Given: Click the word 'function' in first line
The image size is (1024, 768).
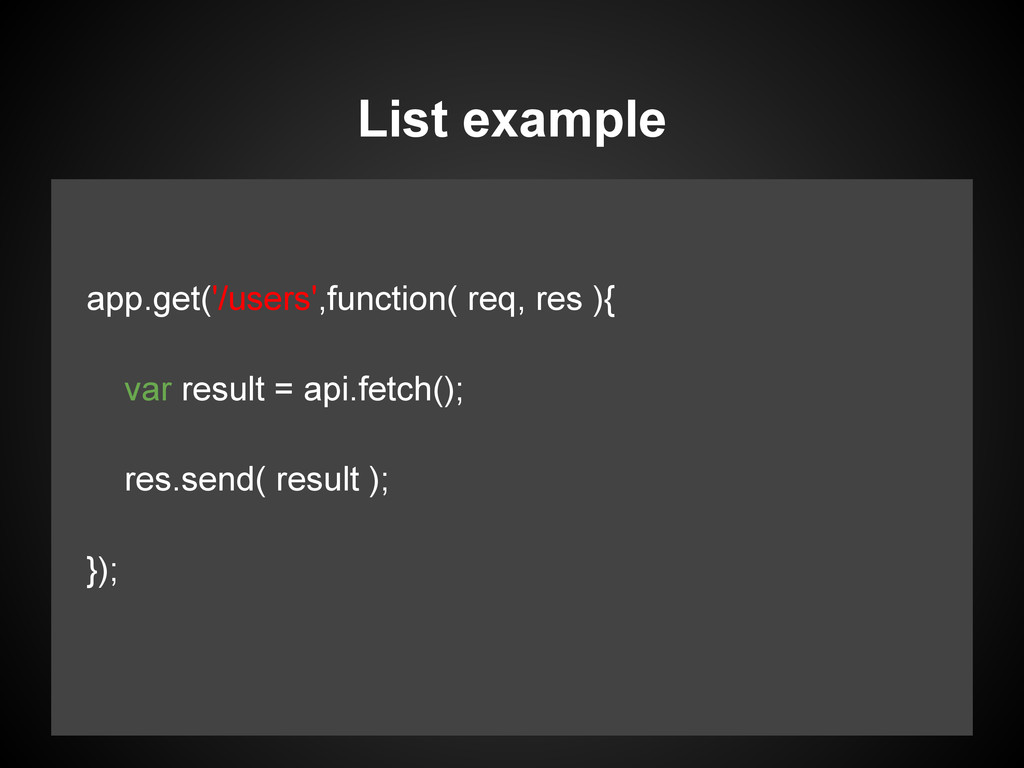Looking at the screenshot, I should tap(386, 298).
